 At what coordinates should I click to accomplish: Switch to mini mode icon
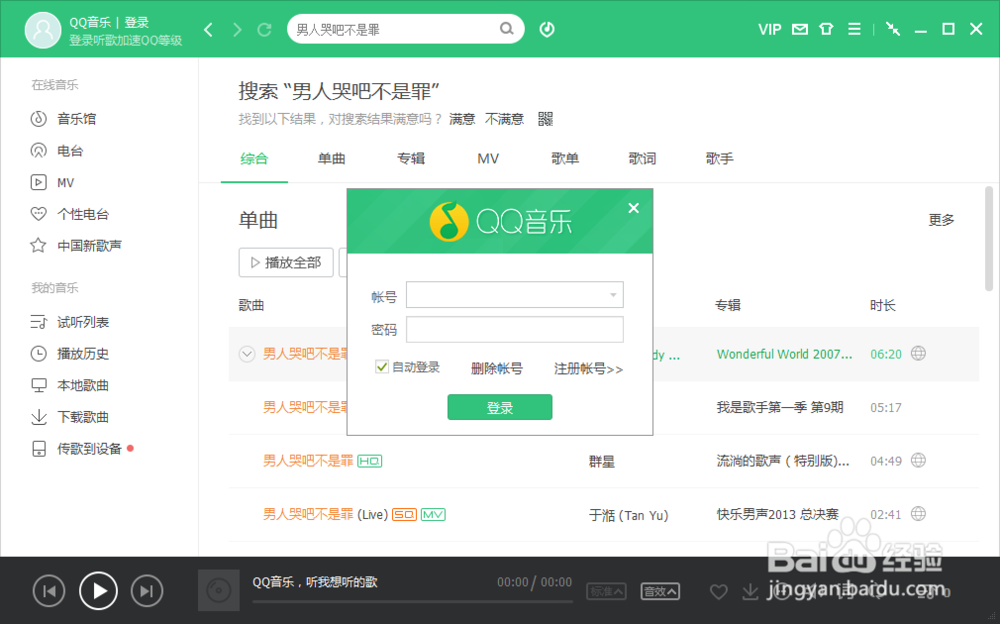coord(893,29)
